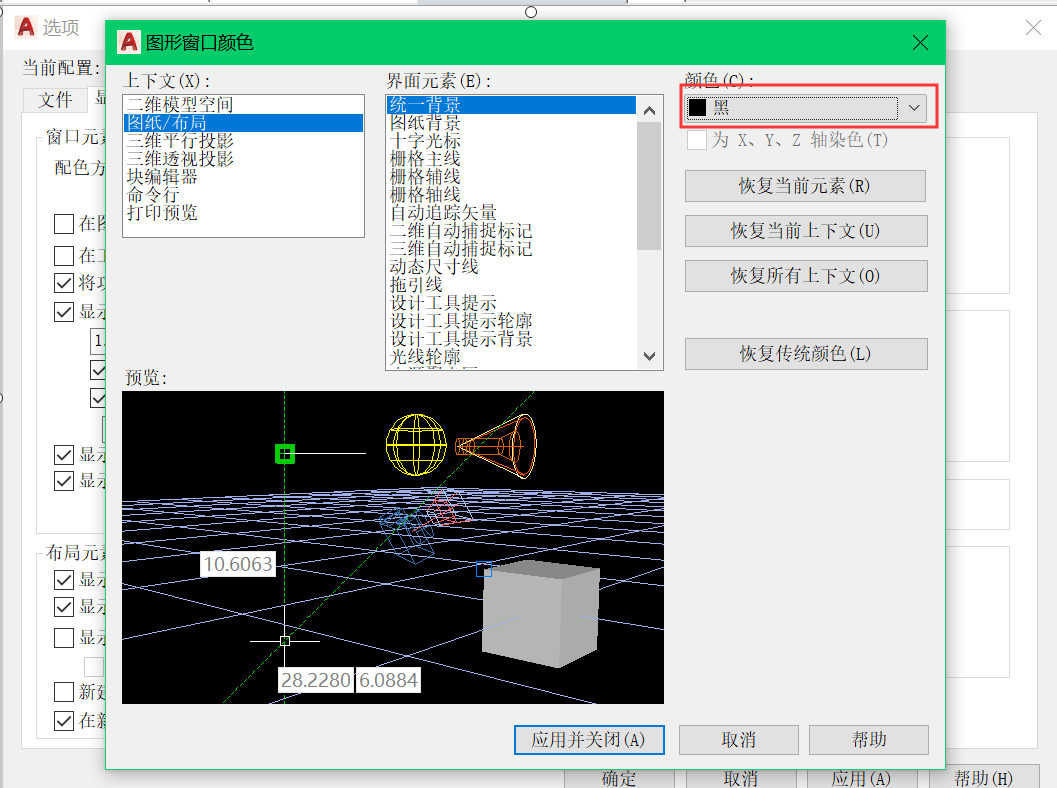Viewport: 1057px width, 788px height.
Task: Open the 文件 tab in 选项 window
Action: coord(55,100)
